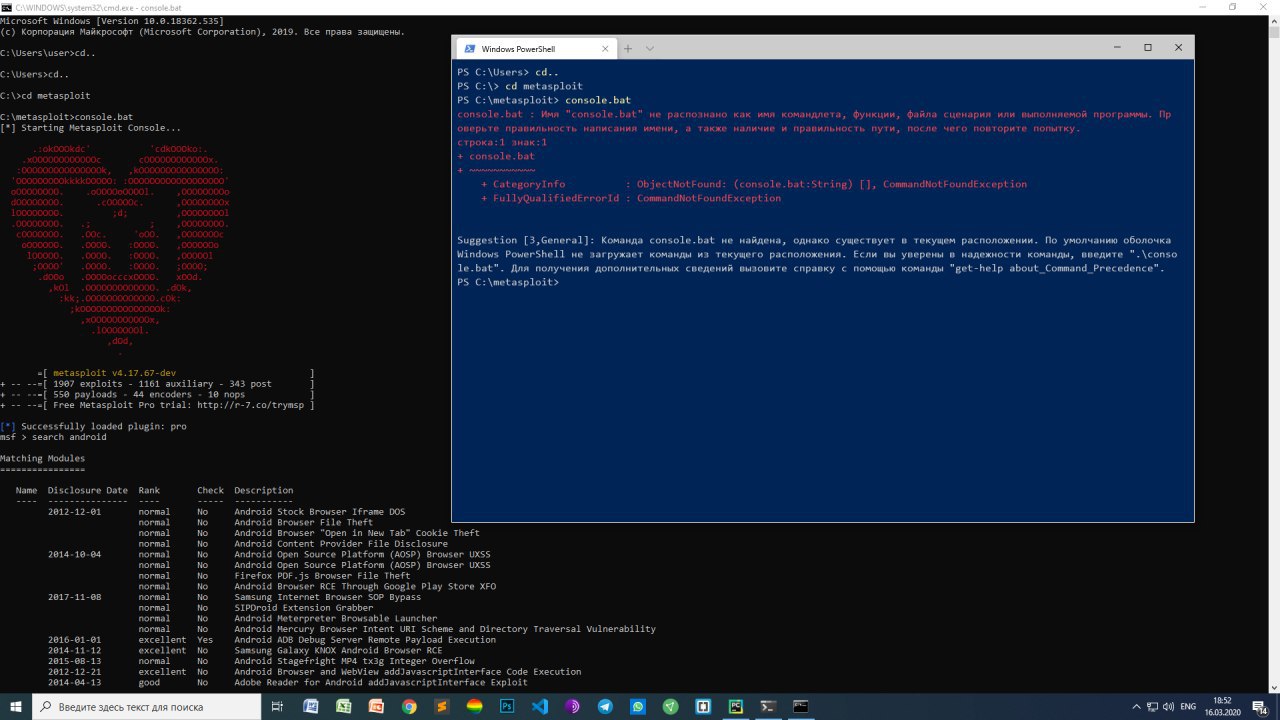
Task: Click the 'PS C:\metasploit>' empty prompt line
Action: click(508, 283)
